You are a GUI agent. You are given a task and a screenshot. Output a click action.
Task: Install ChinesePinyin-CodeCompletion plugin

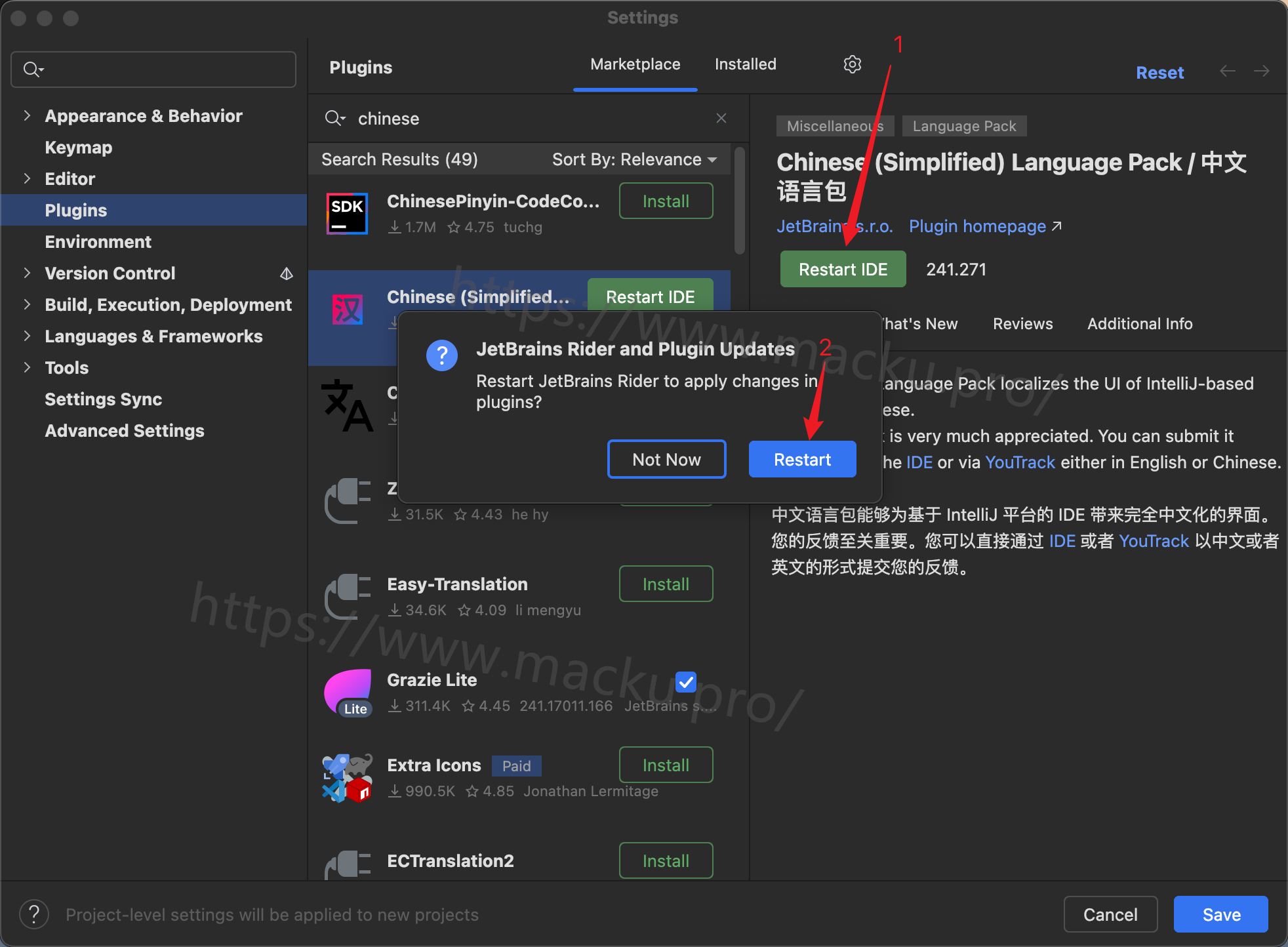(x=666, y=201)
